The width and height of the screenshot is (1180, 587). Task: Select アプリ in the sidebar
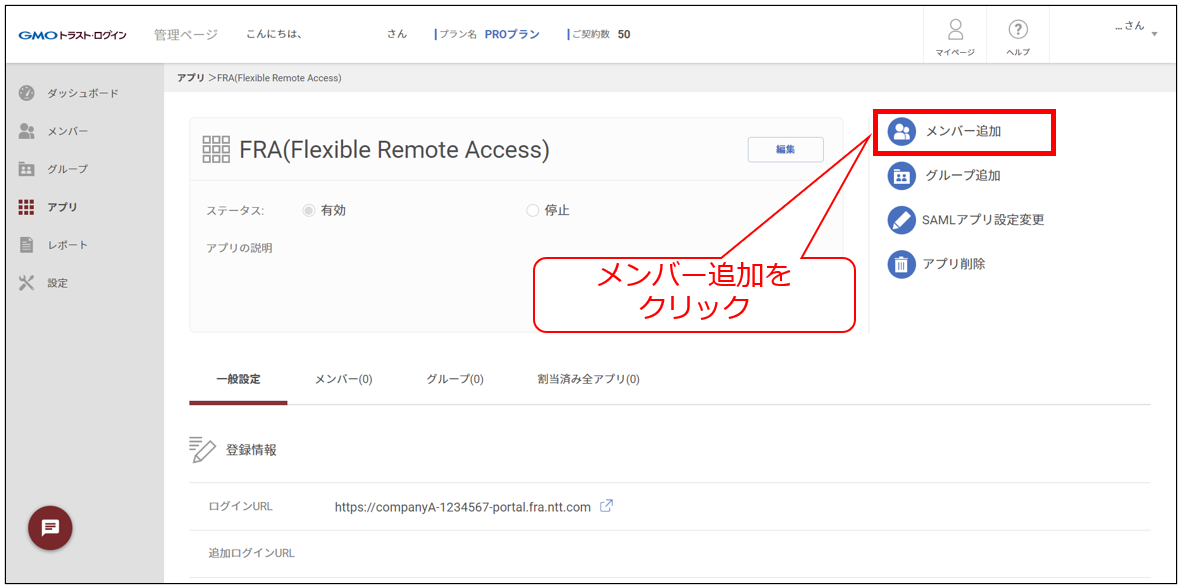click(x=62, y=208)
